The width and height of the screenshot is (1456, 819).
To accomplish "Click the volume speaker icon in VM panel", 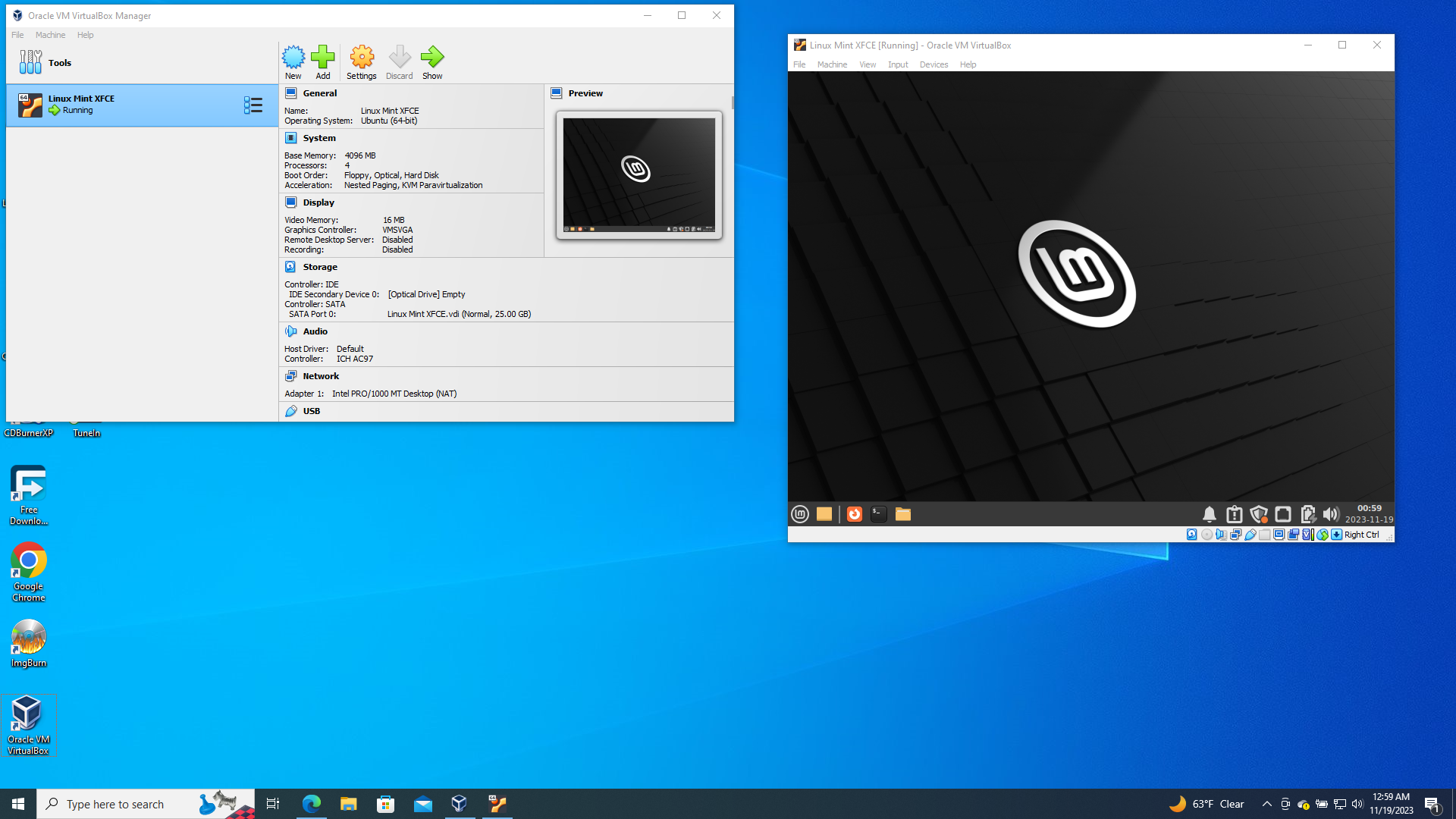I will point(1331,514).
